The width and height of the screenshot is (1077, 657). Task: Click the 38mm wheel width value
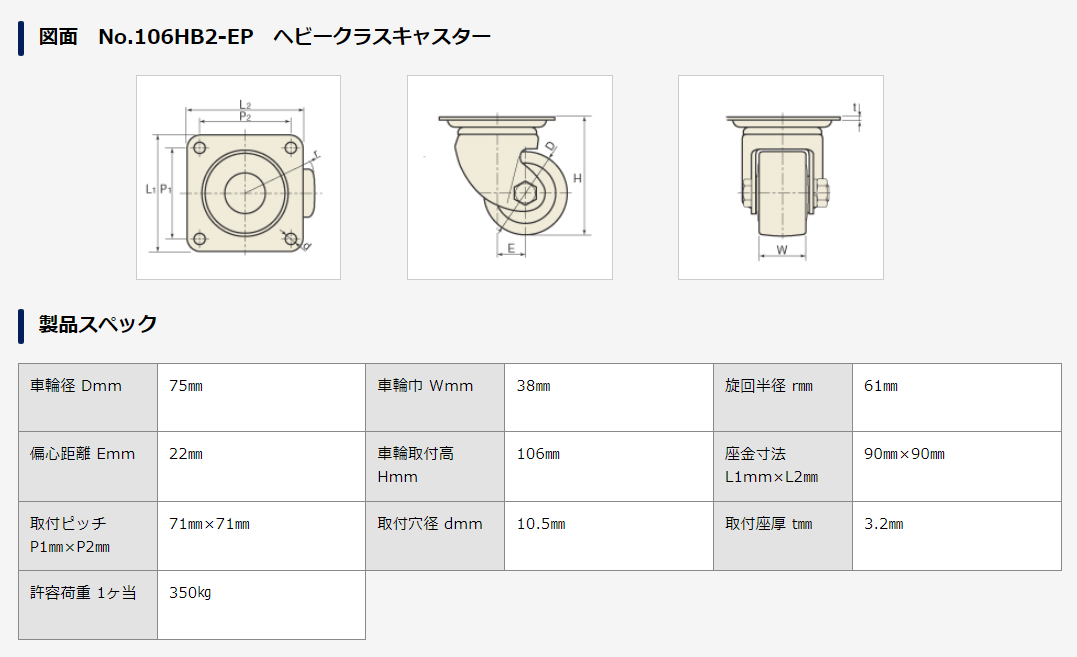pyautogui.click(x=534, y=386)
